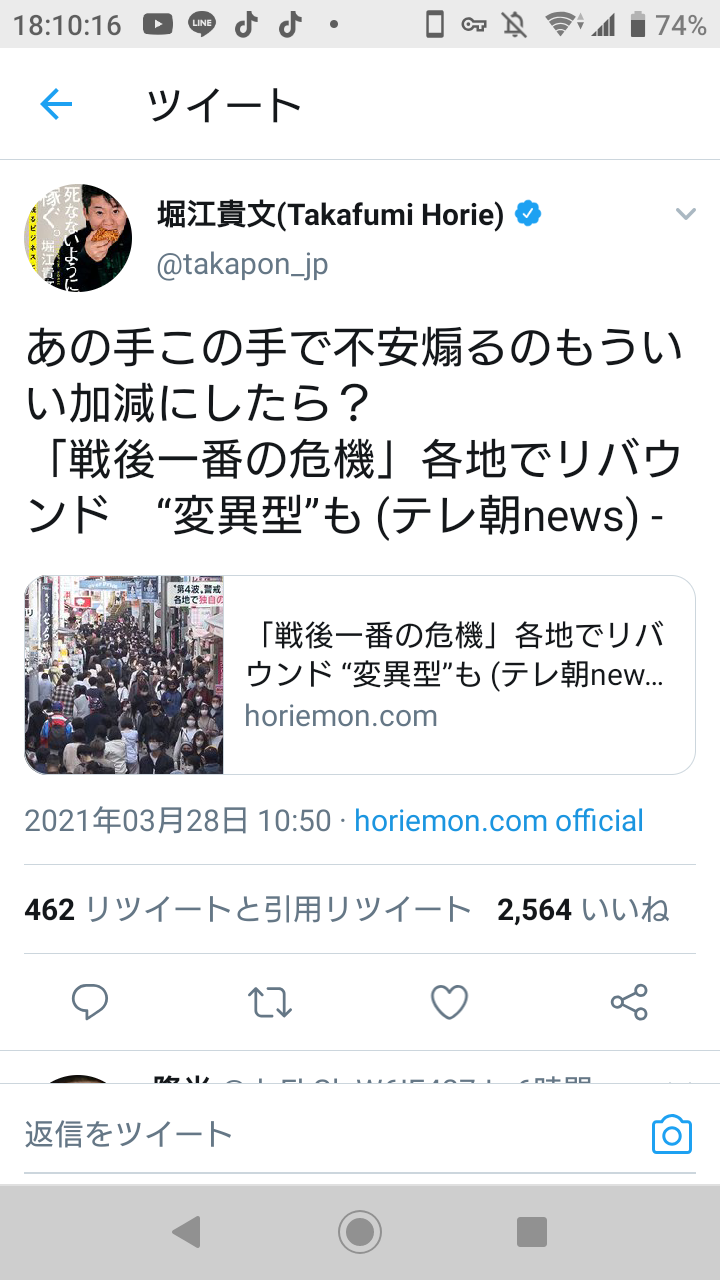Open the crowded street article thumbnail
This screenshot has height=1280, width=720.
click(x=124, y=675)
